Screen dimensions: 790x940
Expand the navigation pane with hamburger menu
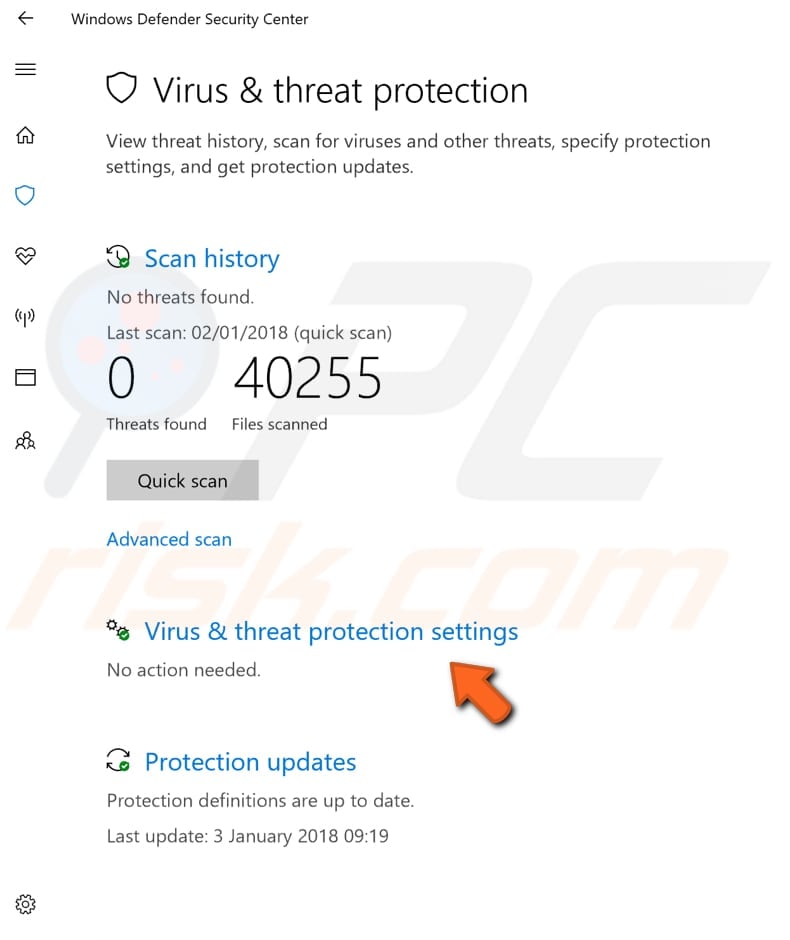point(25,69)
